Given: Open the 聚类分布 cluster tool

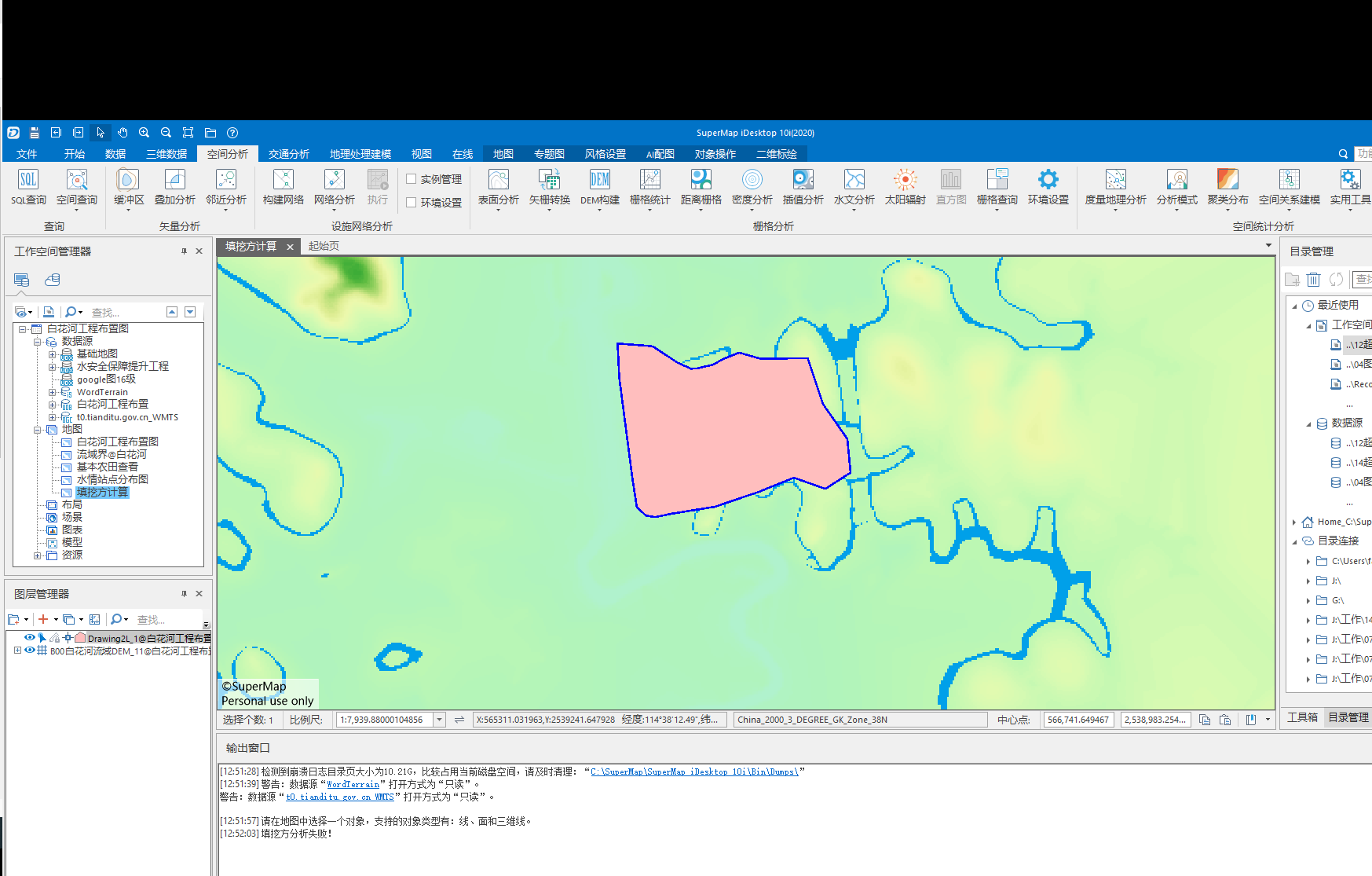Looking at the screenshot, I should click(1228, 189).
